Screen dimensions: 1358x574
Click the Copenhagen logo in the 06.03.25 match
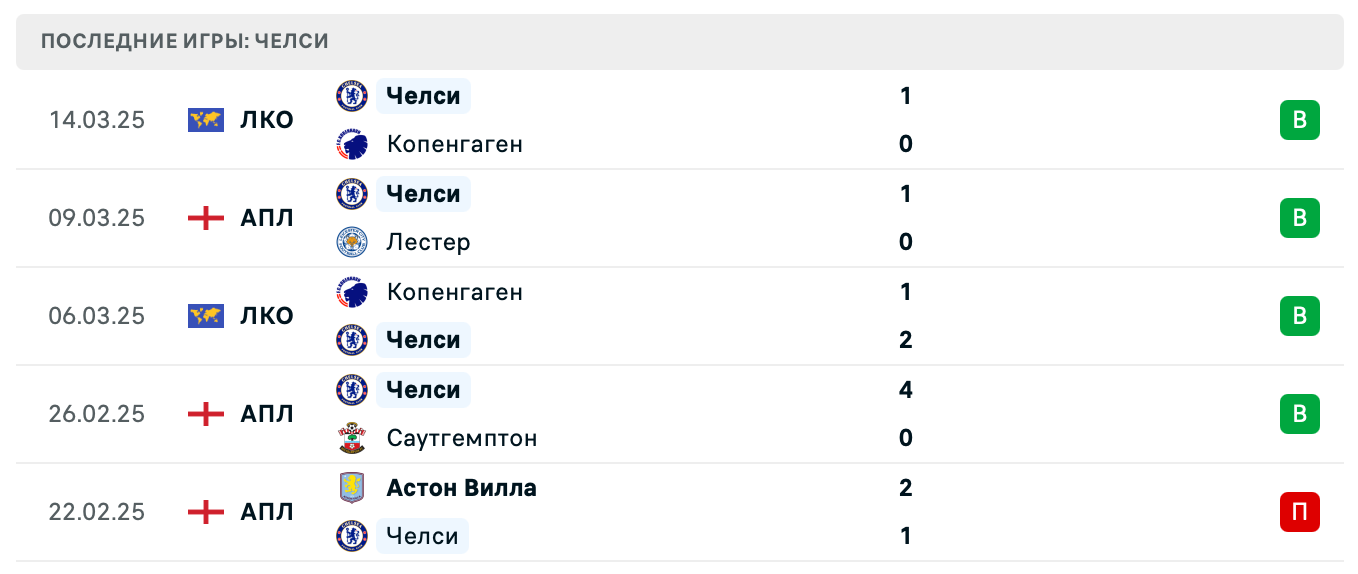[352, 292]
